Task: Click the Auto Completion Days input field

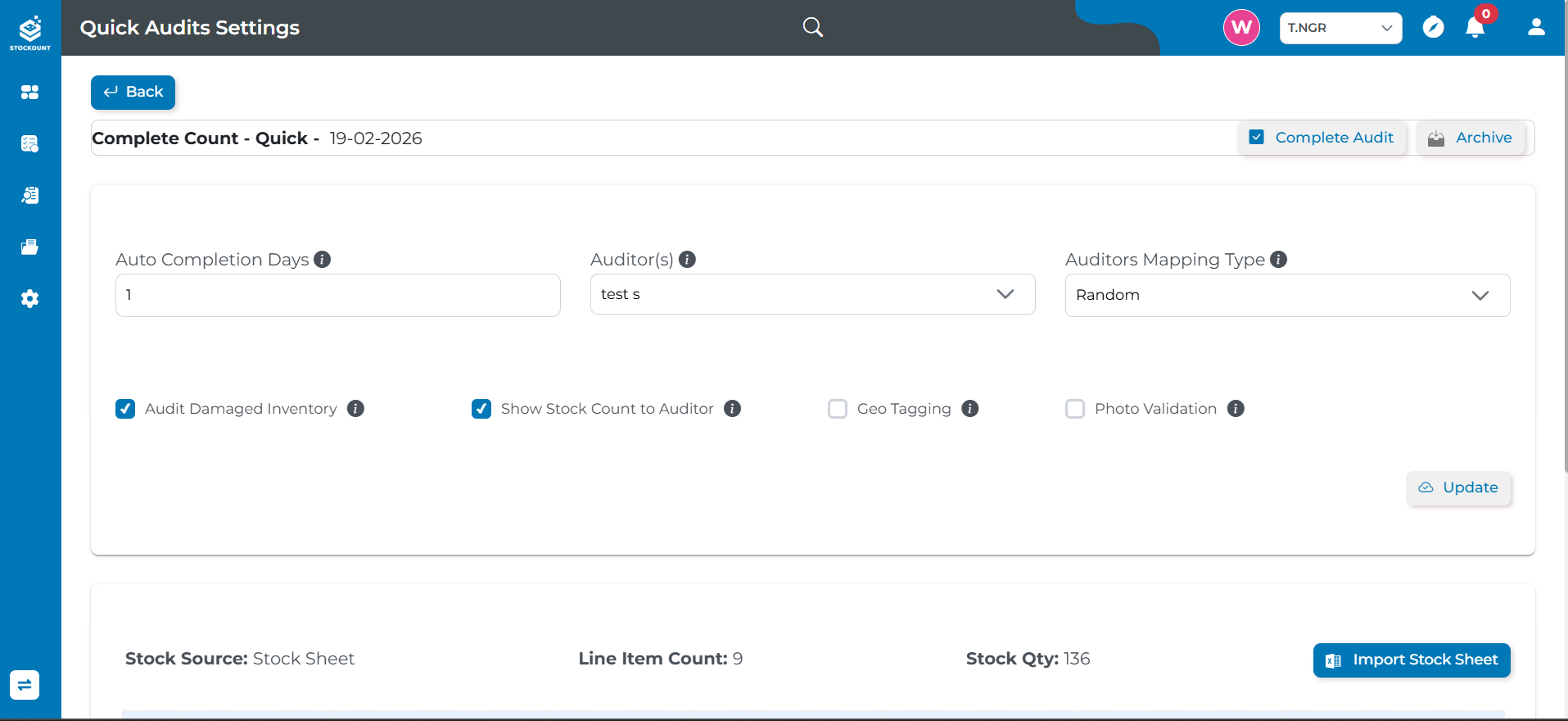Action: pos(337,295)
